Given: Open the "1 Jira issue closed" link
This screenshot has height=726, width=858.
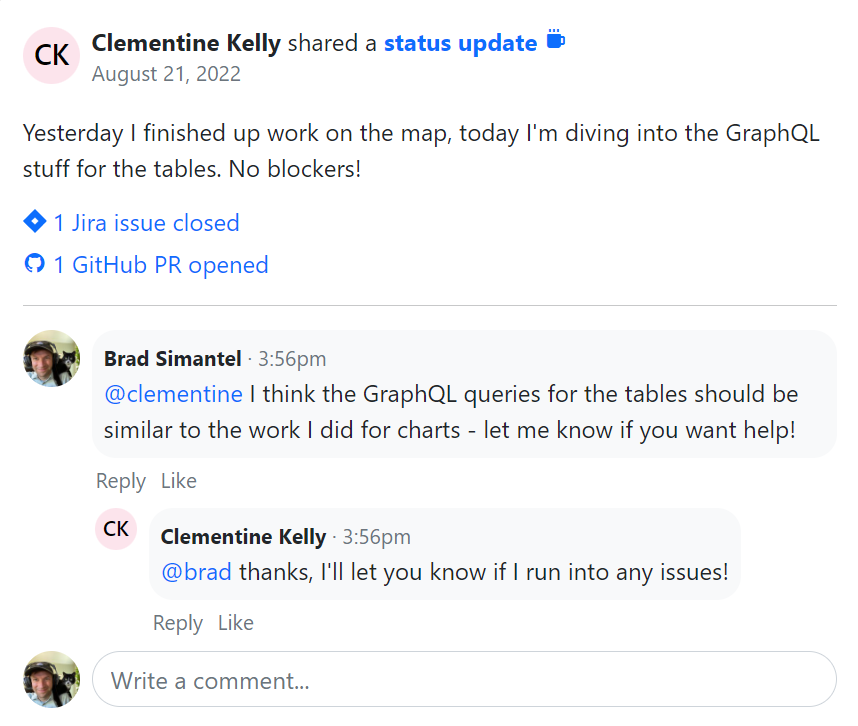Looking at the screenshot, I should pos(146,223).
